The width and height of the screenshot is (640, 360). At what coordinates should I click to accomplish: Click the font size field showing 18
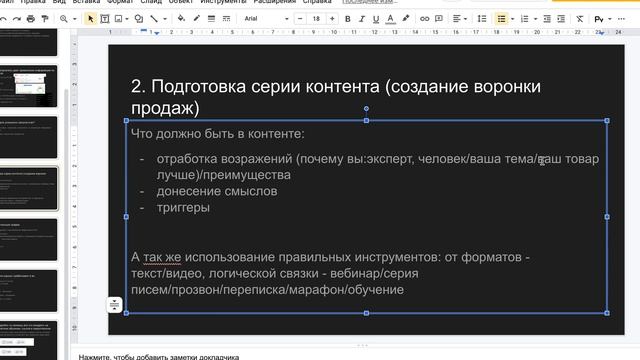click(316, 19)
